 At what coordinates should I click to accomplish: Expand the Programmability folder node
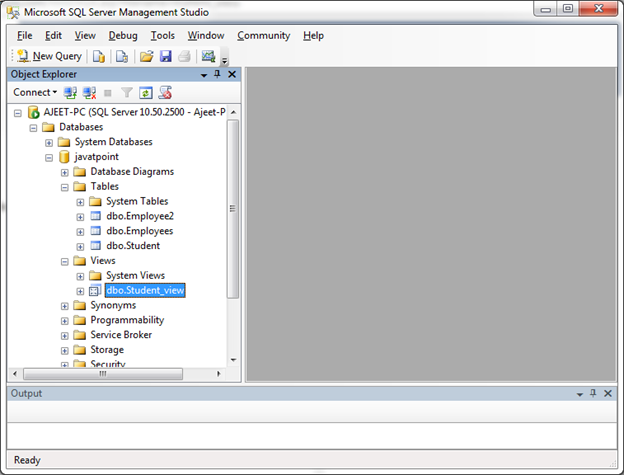[64, 321]
